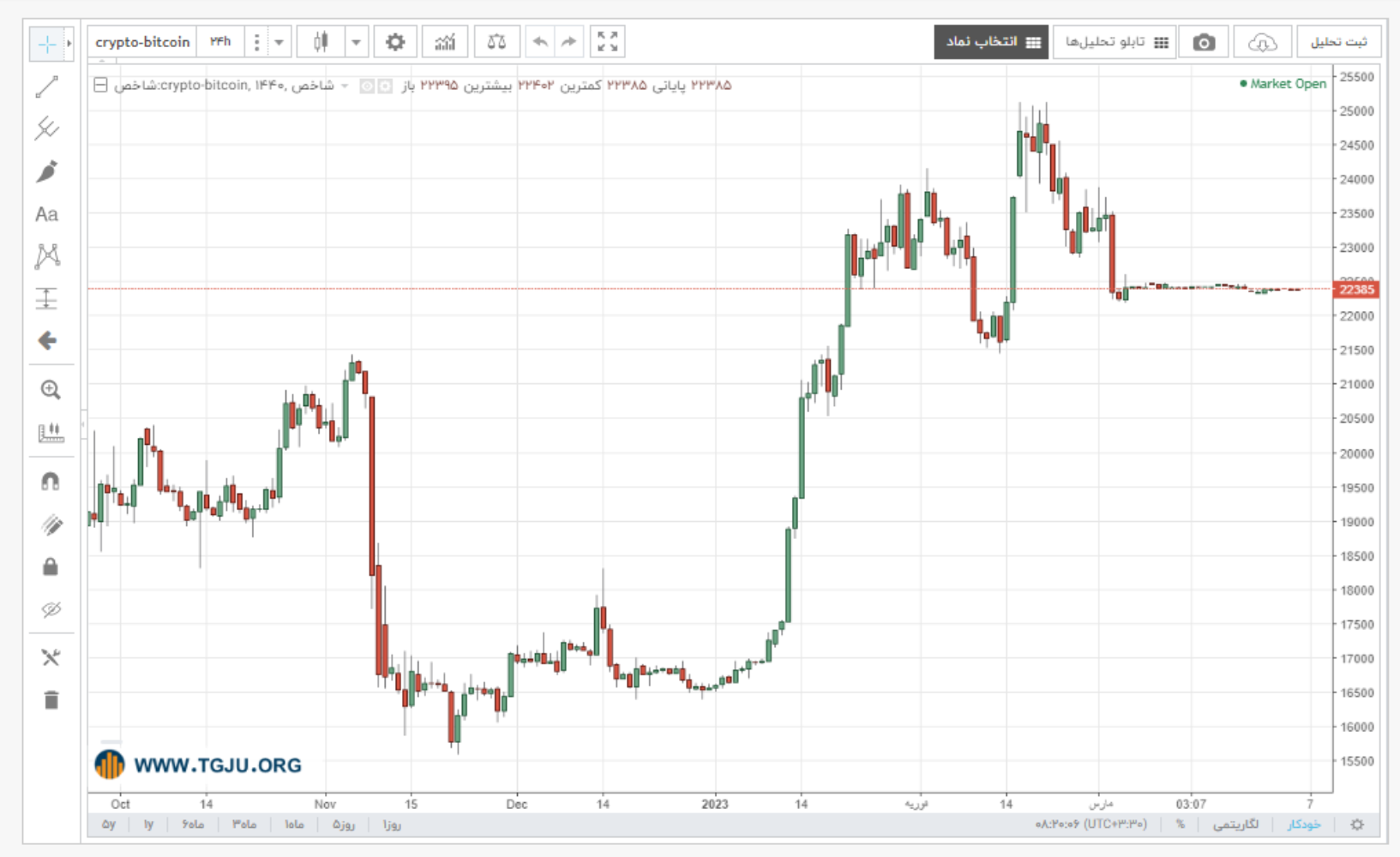The height and width of the screenshot is (857, 1400).
Task: Toggle lock all drawing tools
Action: [51, 566]
